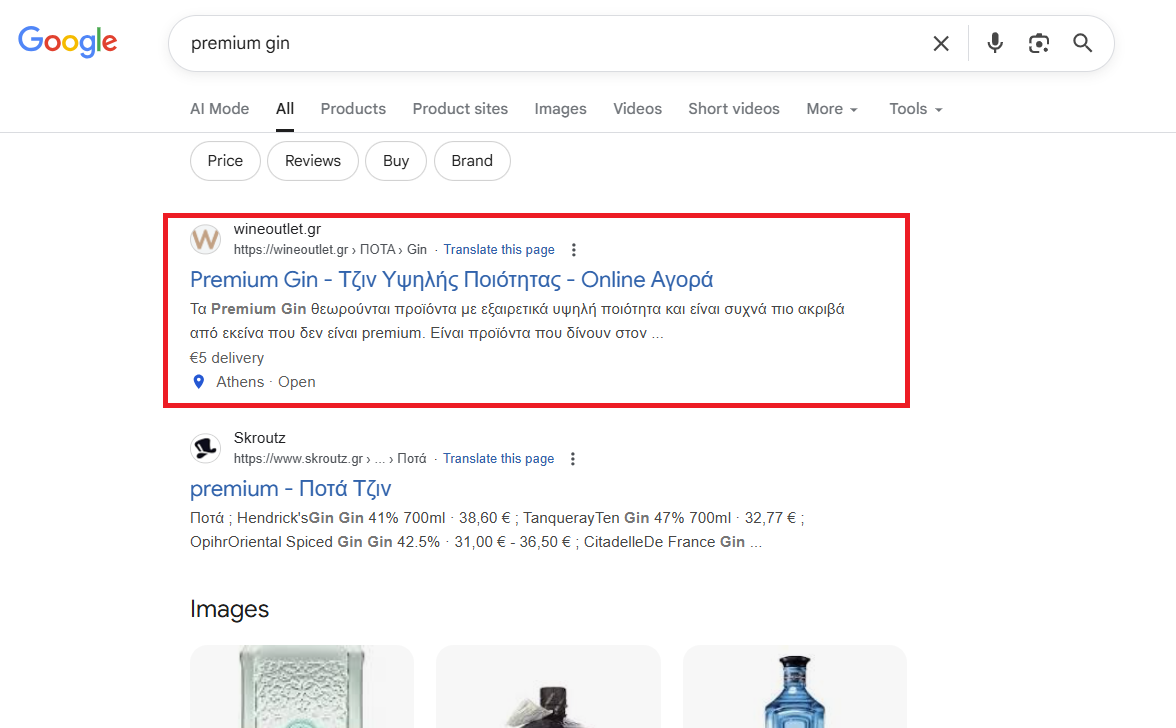
Task: Click Translate this page for Skroutz
Action: [498, 459]
